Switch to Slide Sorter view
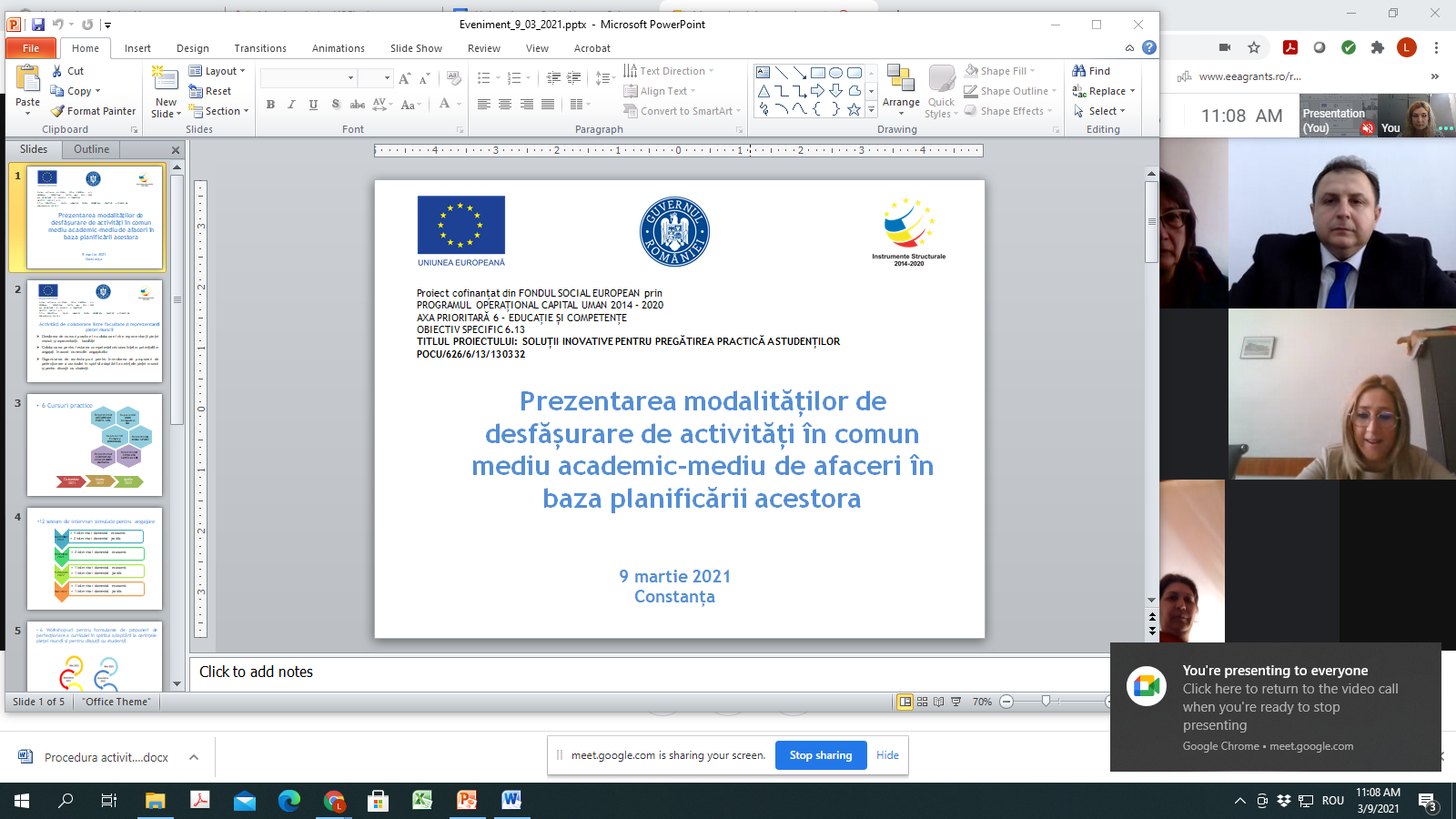Viewport: 1456px width, 819px height. (922, 702)
